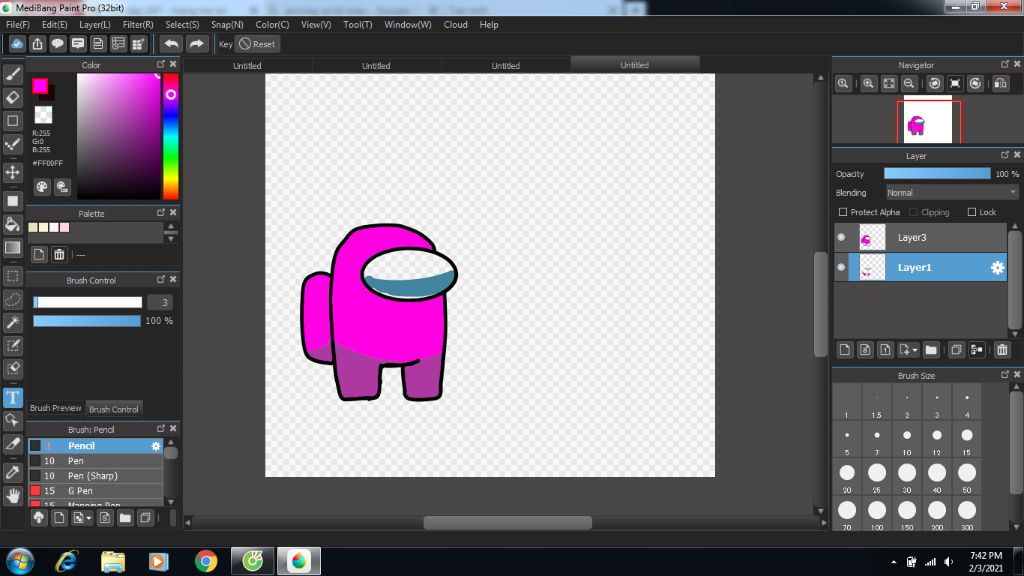Screen dimensions: 1024x576
Task: Duplicate layer icon in the Layer panel
Action: (956, 350)
